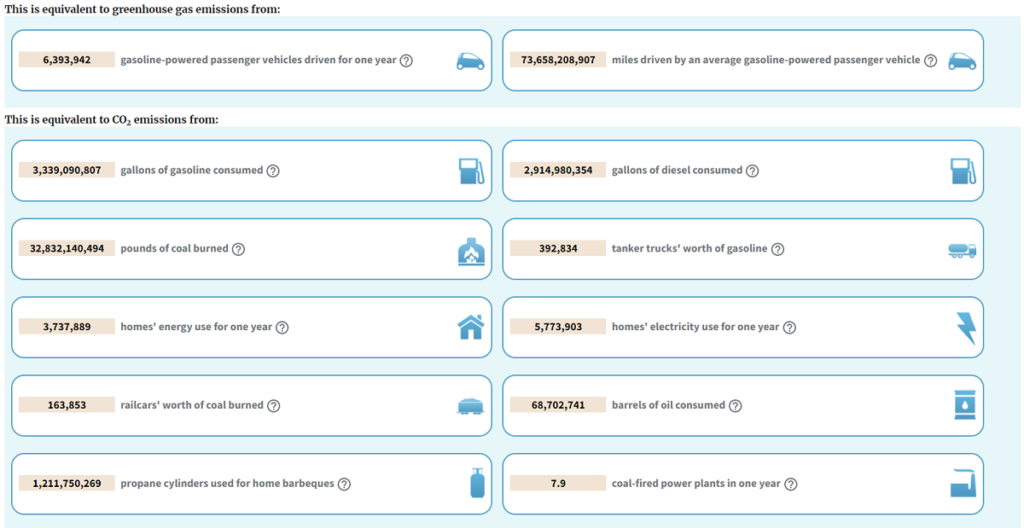
Task: Select the value 6,393,942
Action: pyautogui.click(x=67, y=60)
